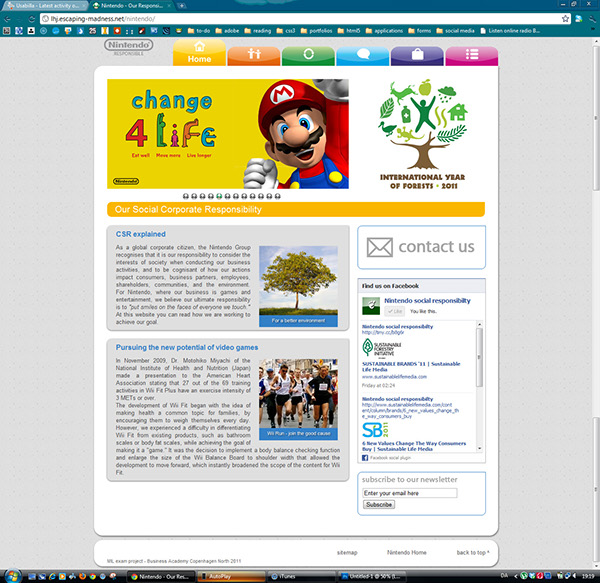Bookmark this page with the star icon
The height and width of the screenshot is (583, 600).
[565, 19]
